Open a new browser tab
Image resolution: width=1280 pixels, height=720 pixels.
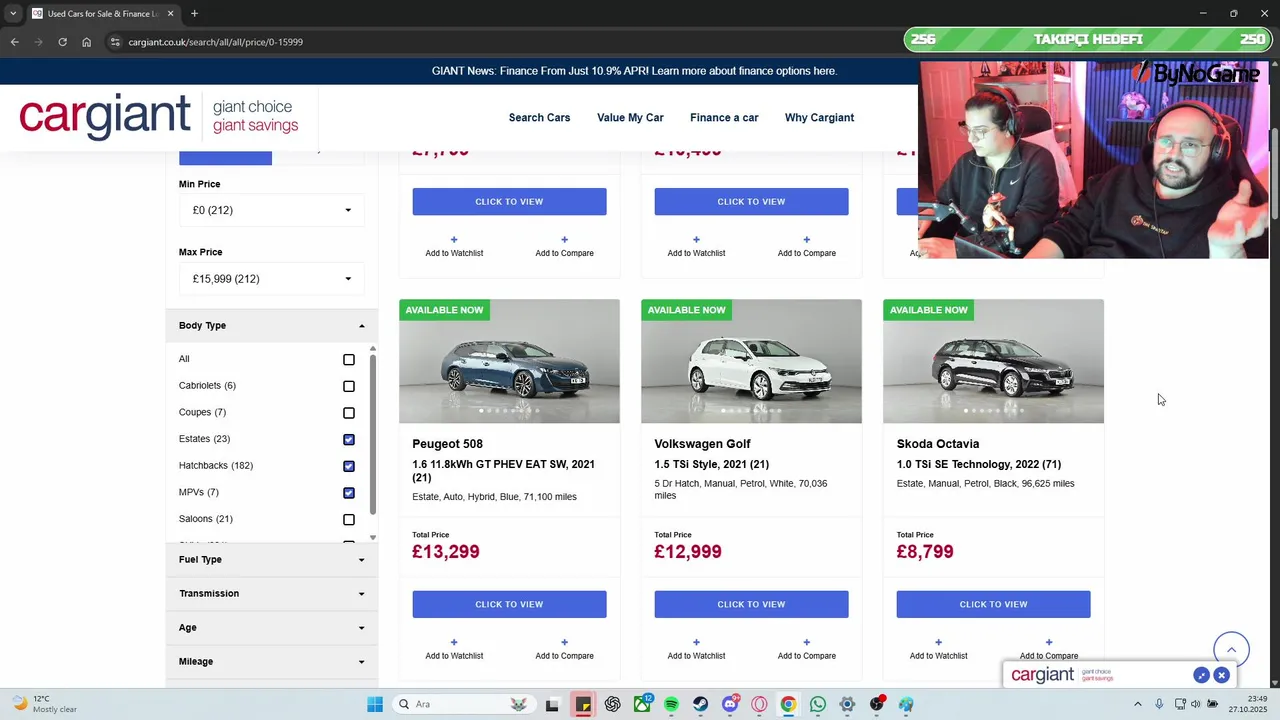pyautogui.click(x=194, y=14)
